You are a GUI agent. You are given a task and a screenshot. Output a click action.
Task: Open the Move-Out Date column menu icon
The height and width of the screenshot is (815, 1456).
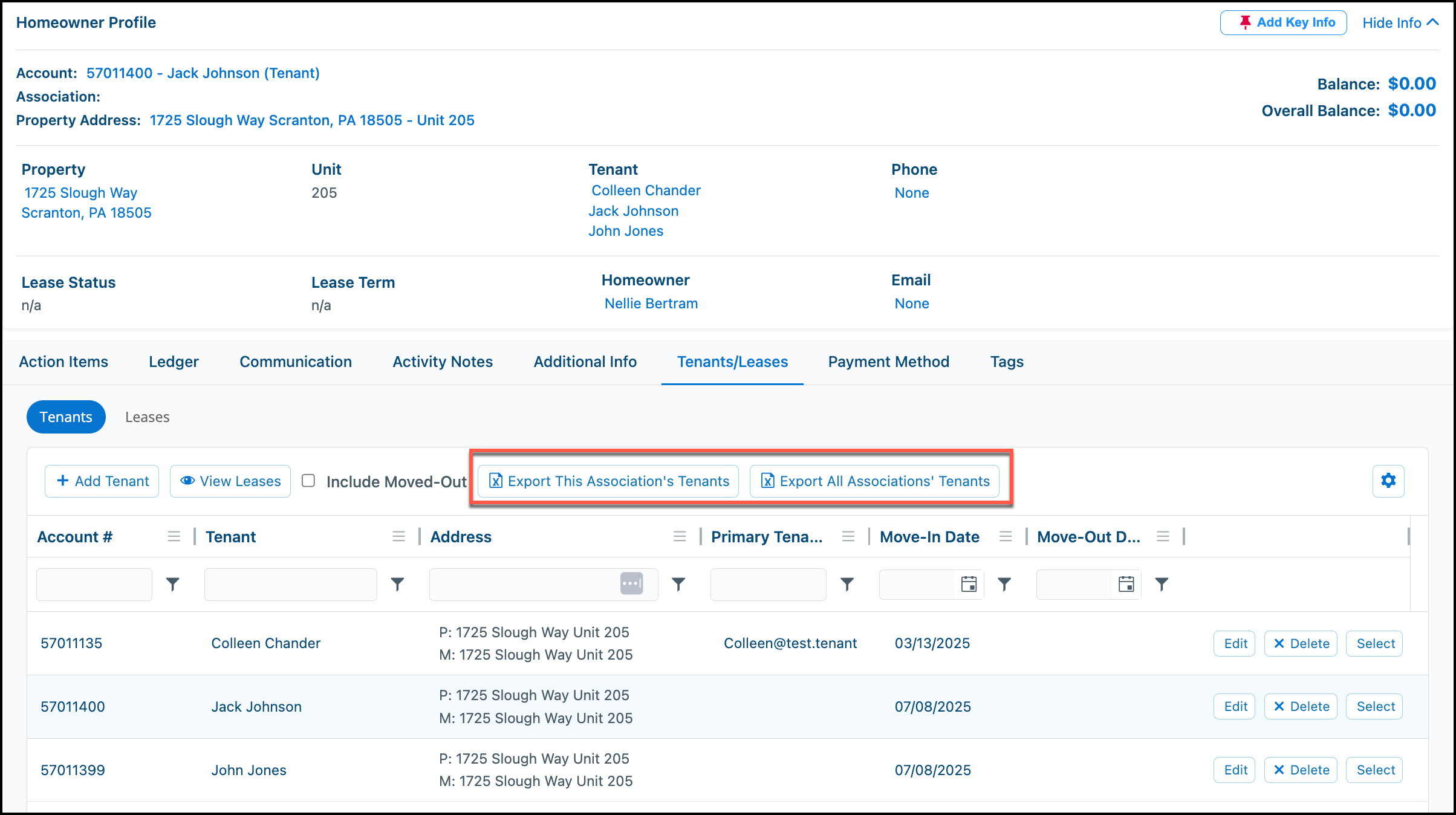click(1163, 536)
